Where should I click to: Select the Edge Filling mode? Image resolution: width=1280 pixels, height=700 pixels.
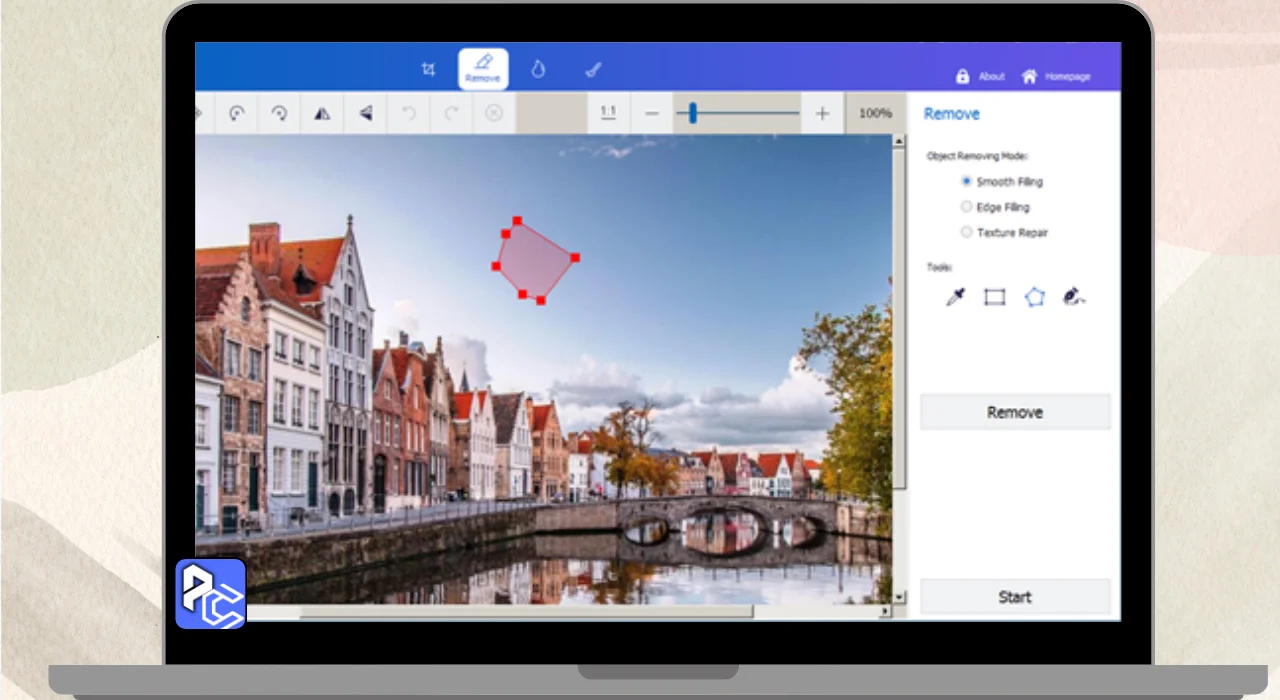coord(995,207)
